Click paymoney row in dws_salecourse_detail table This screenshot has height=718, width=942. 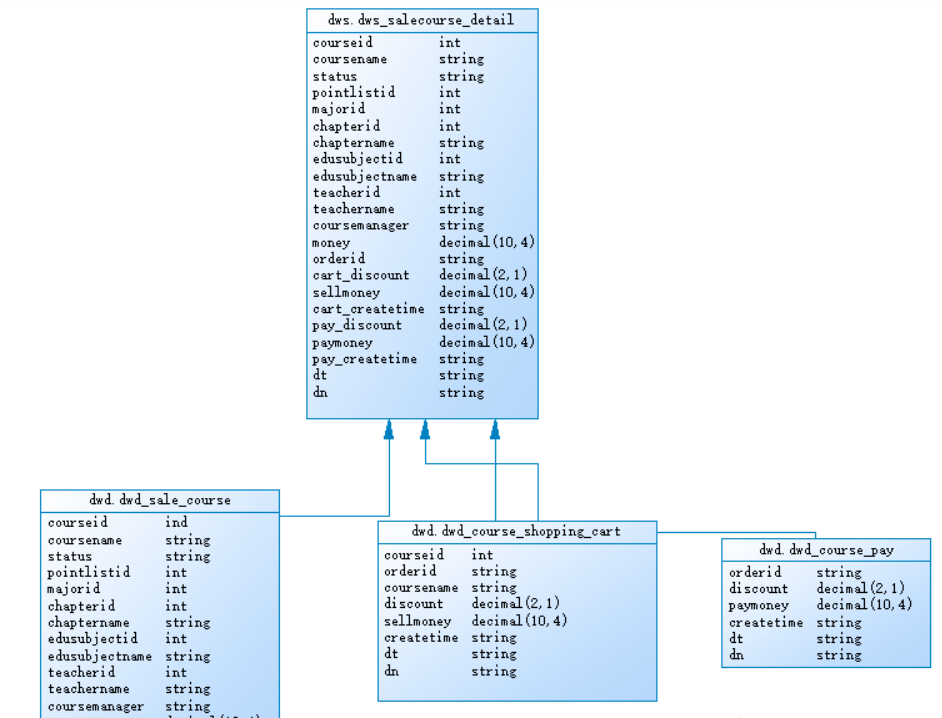[x=422, y=342]
